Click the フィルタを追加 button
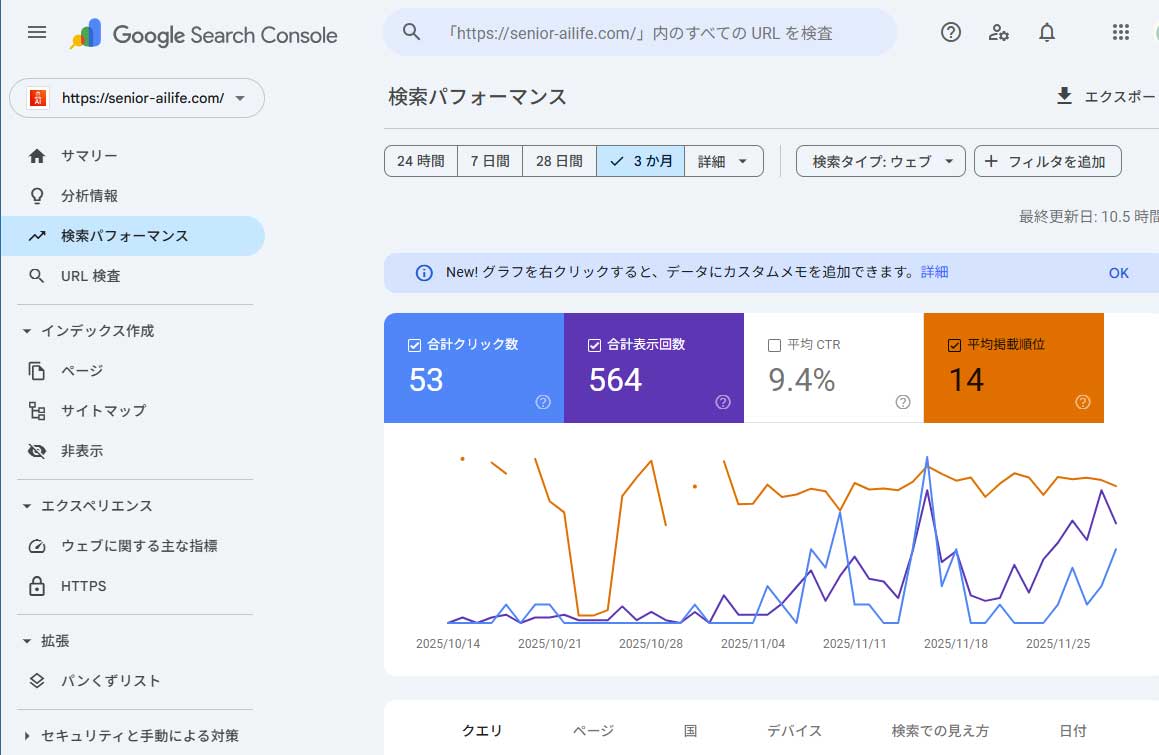 coord(1048,160)
